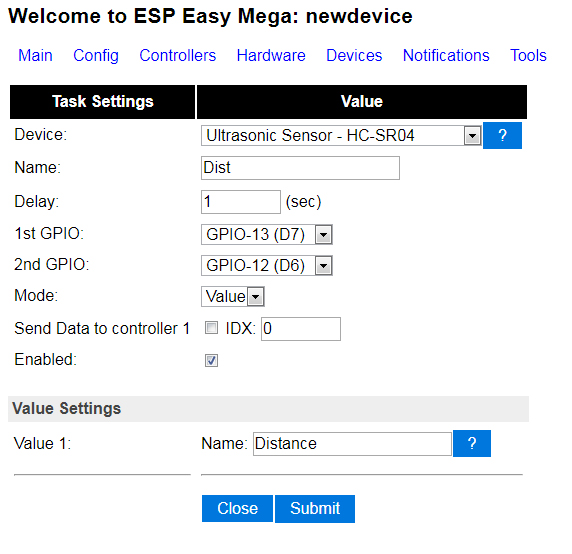Uncheck the Enabled checkbox
Image resolution: width=572 pixels, height=554 pixels.
click(x=211, y=360)
